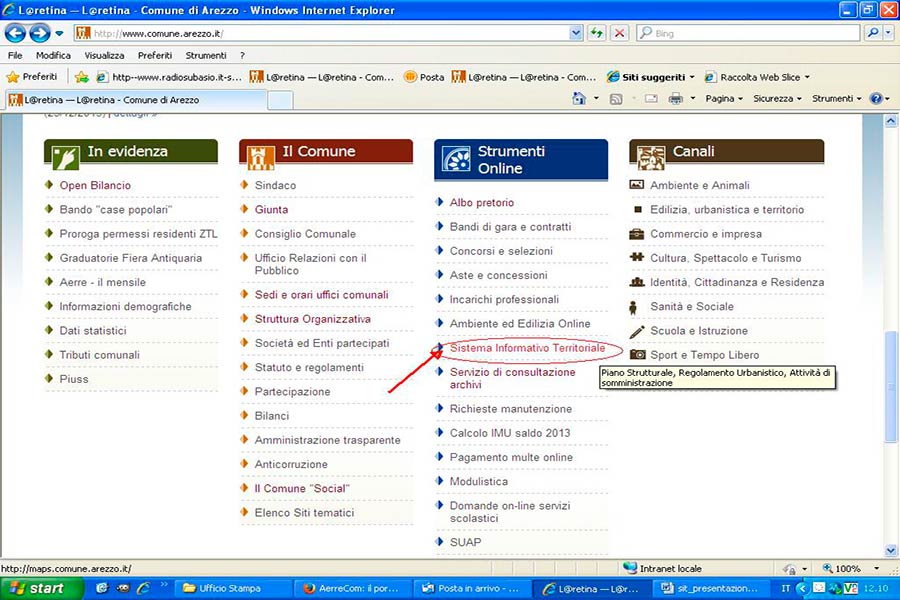Open the SUAP link
This screenshot has width=900, height=600.
[x=465, y=542]
